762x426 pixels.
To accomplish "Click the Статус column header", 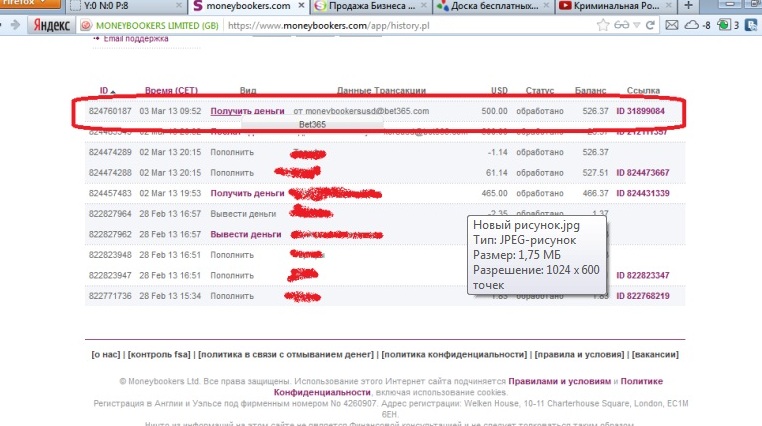I will pyautogui.click(x=539, y=90).
